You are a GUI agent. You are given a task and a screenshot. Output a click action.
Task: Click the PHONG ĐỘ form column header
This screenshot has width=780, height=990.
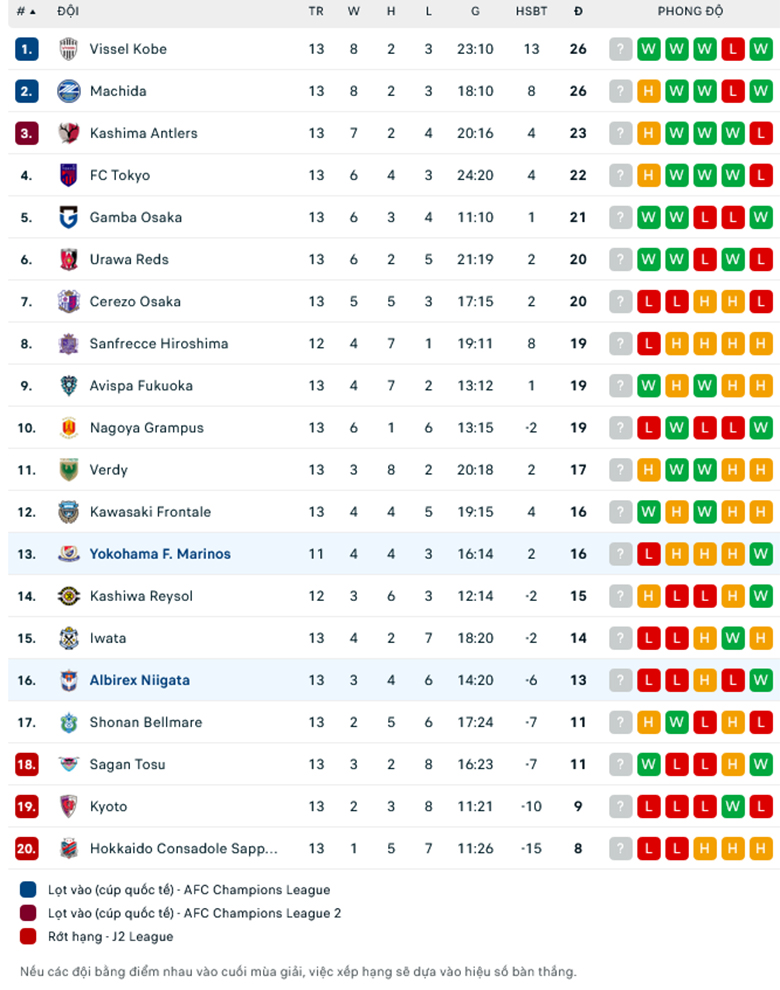pyautogui.click(x=691, y=11)
